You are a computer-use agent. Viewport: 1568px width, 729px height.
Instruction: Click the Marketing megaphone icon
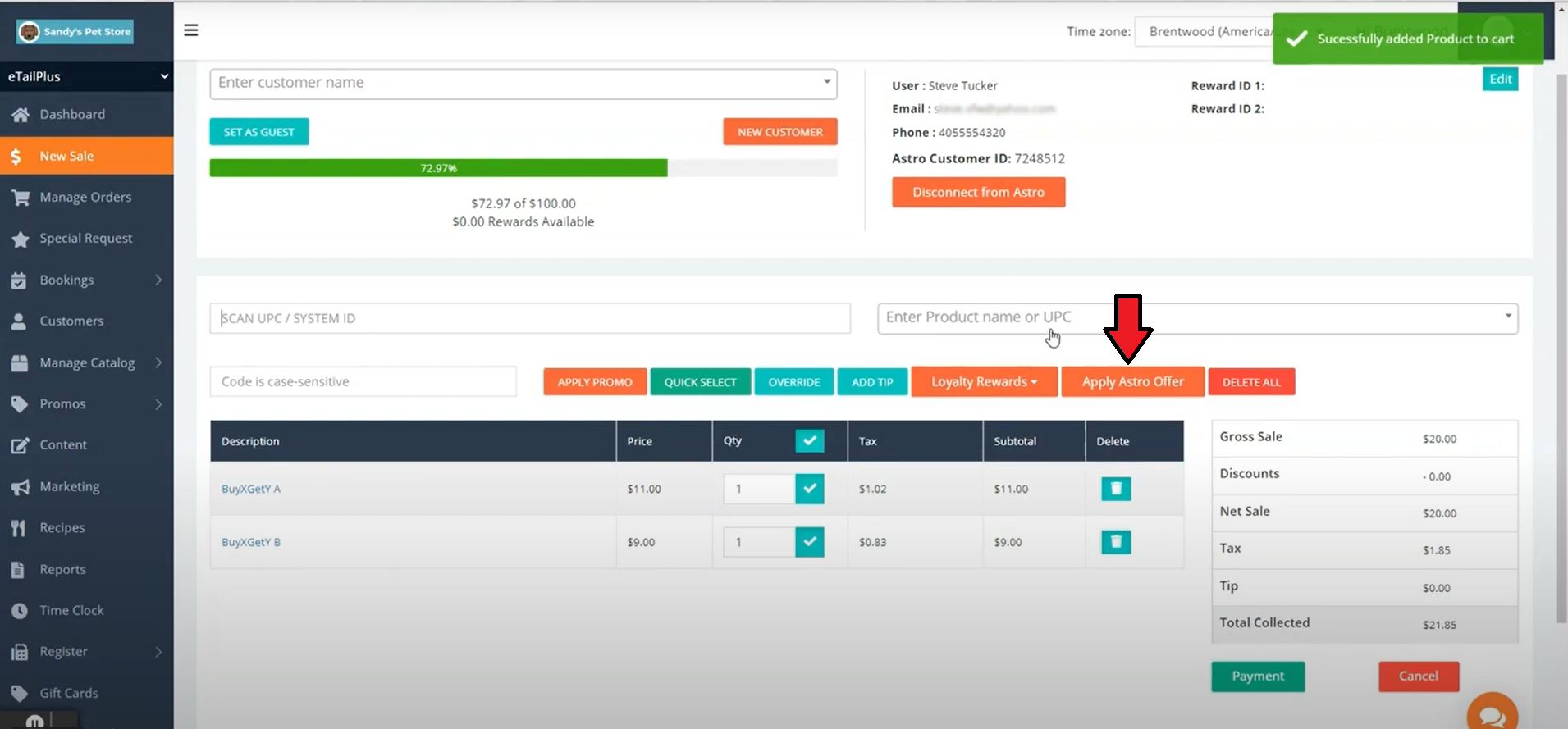click(x=20, y=487)
